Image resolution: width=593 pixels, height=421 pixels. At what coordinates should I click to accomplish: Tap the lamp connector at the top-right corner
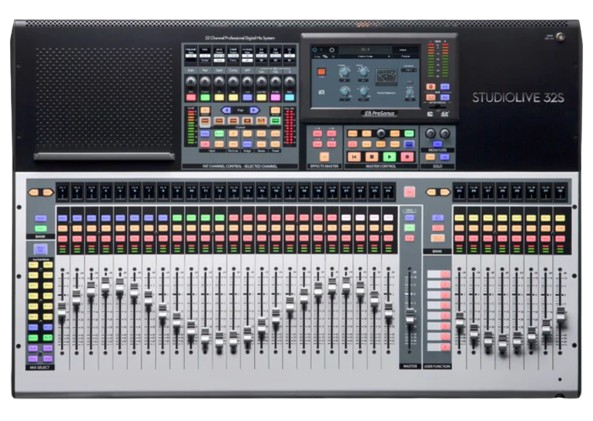560,37
